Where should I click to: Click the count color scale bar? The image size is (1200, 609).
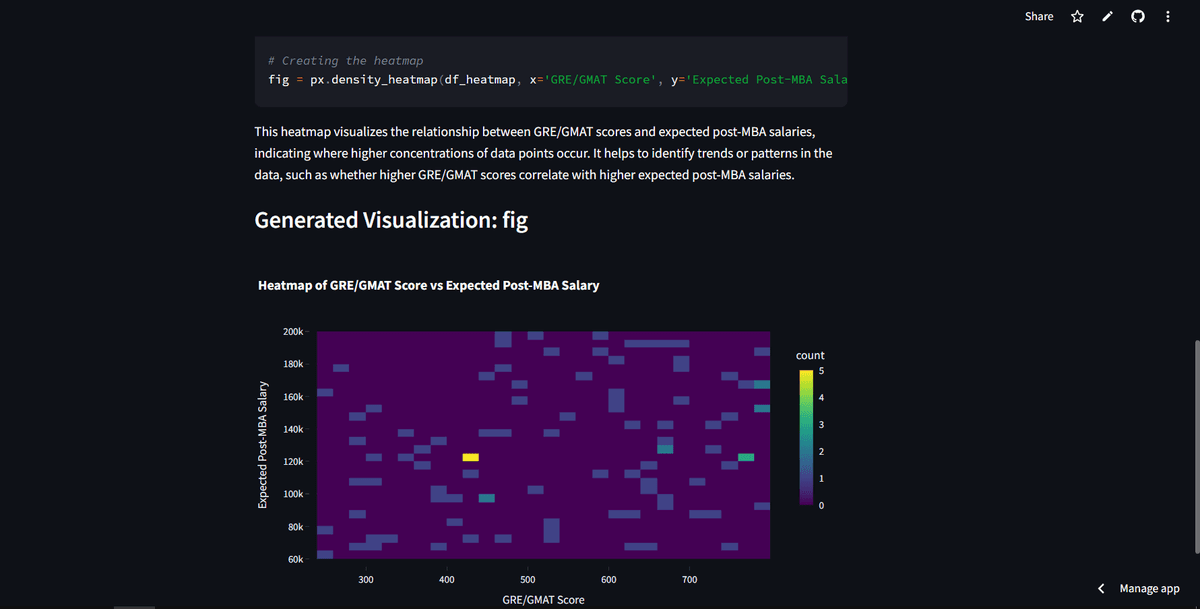[806, 438]
